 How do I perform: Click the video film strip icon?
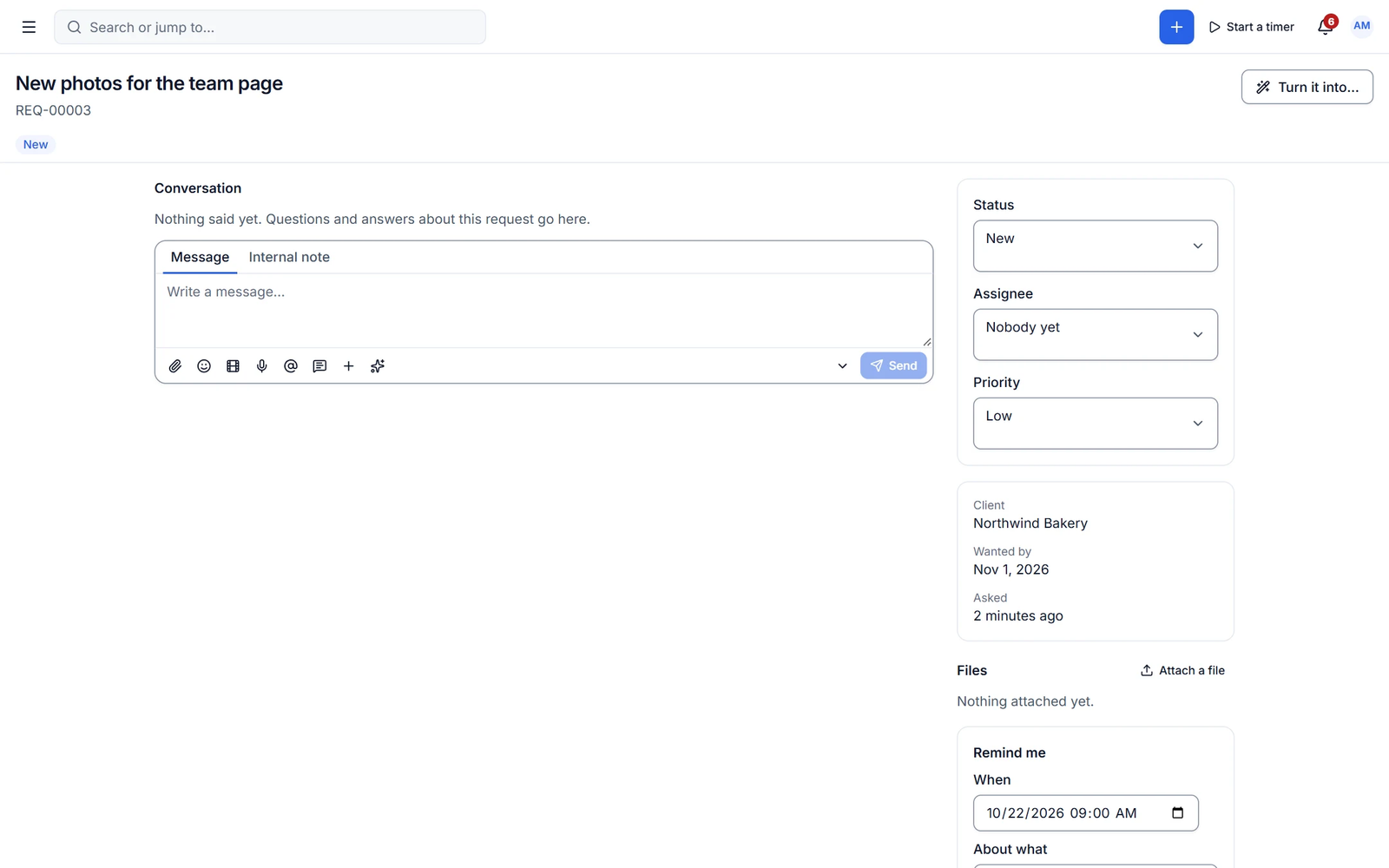tap(233, 366)
